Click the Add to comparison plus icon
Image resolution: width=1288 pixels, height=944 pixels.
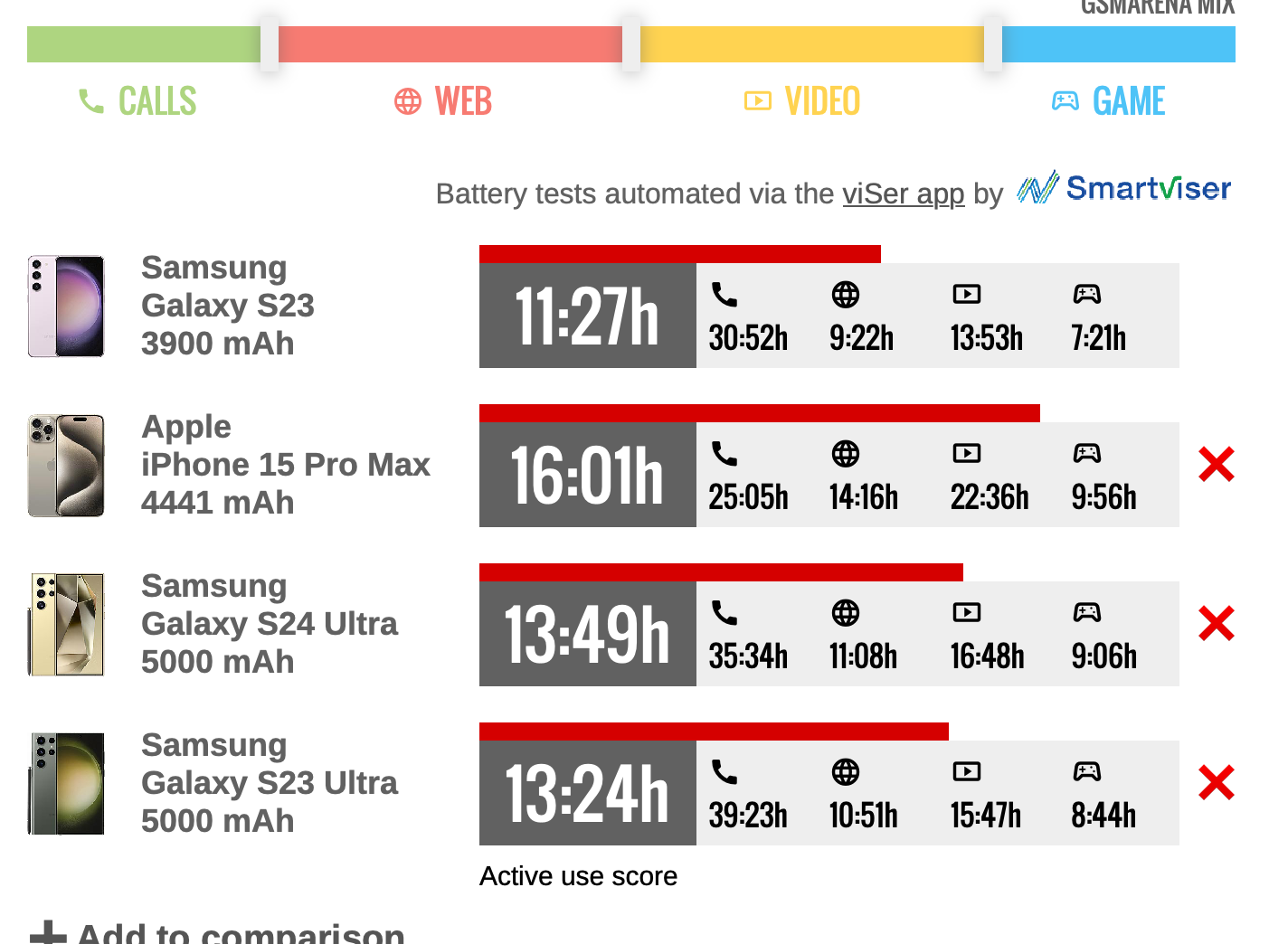(x=48, y=933)
